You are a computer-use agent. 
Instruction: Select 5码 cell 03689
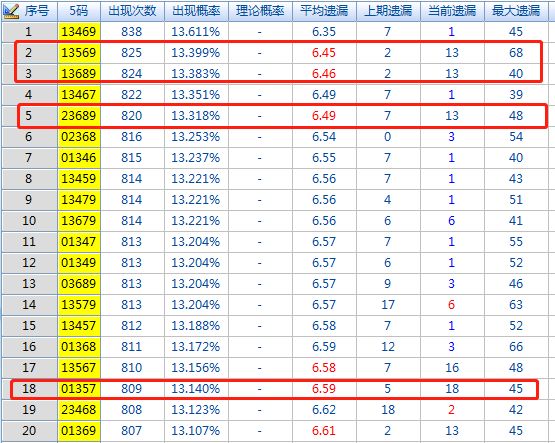pyautogui.click(x=79, y=284)
